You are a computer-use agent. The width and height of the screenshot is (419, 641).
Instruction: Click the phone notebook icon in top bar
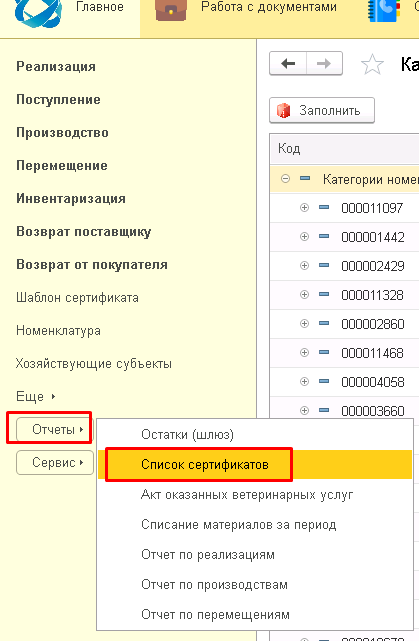pos(383,10)
